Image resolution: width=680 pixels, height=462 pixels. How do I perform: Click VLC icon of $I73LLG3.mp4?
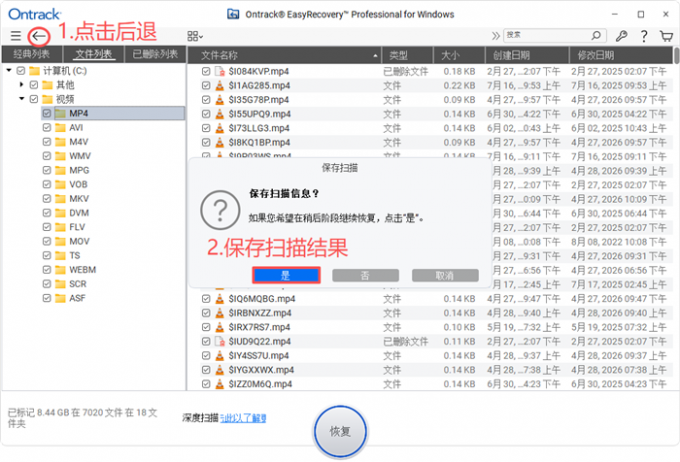[220, 128]
